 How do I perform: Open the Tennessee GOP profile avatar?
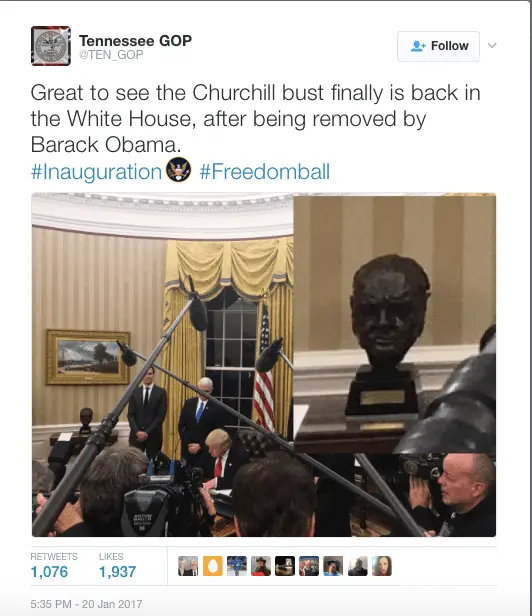[51, 46]
